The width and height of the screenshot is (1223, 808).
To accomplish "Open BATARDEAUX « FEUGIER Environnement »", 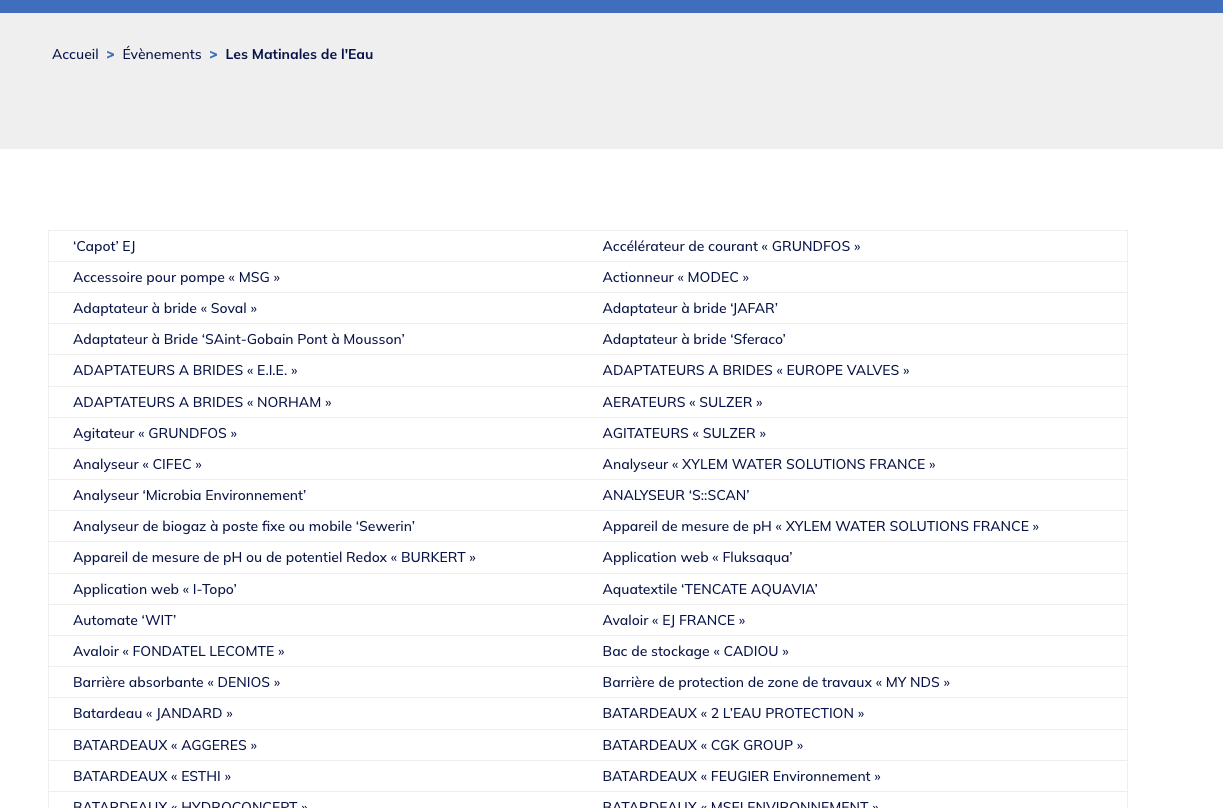I will [x=741, y=776].
